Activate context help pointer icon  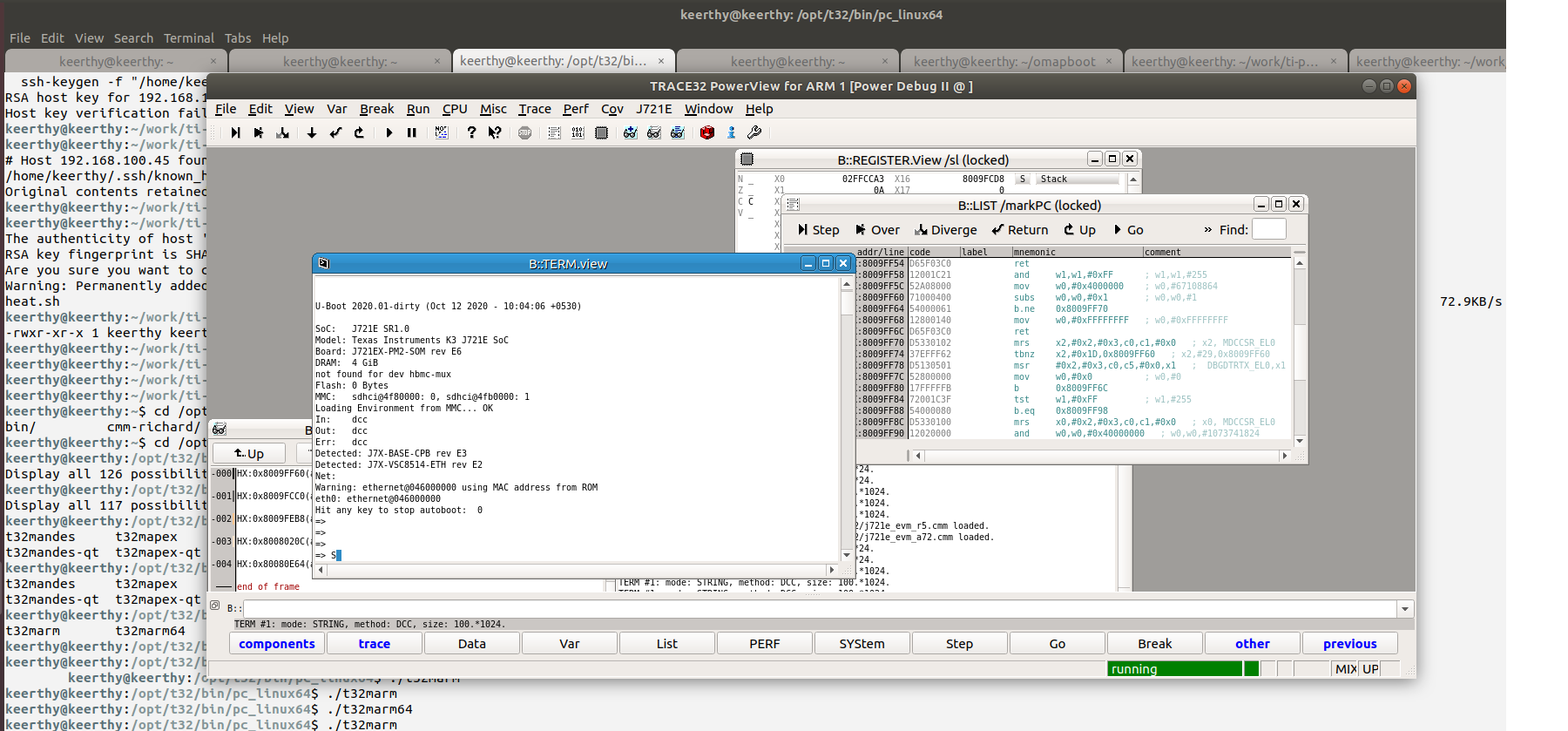(x=495, y=132)
